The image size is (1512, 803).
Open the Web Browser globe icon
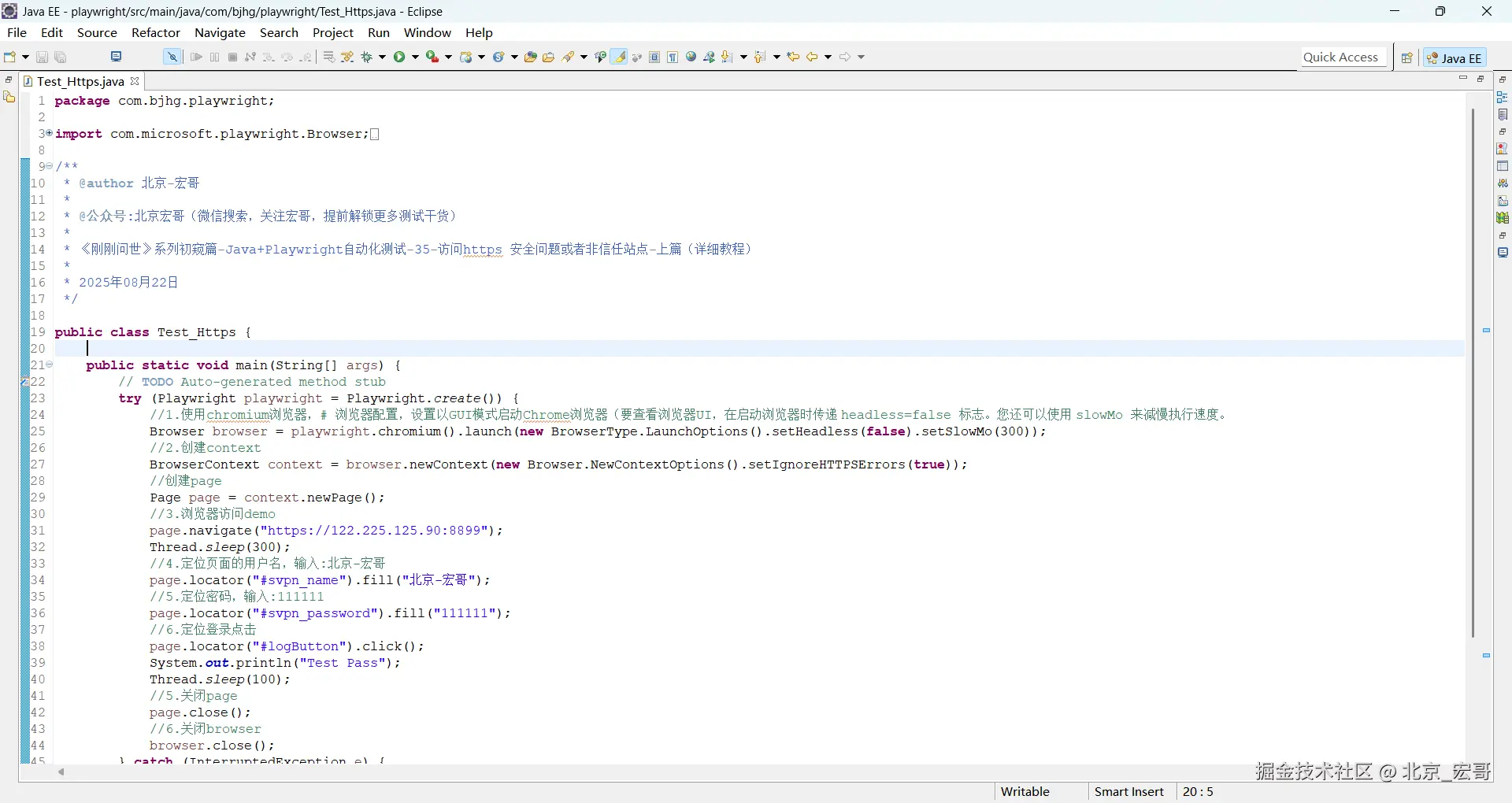pyautogui.click(x=691, y=57)
